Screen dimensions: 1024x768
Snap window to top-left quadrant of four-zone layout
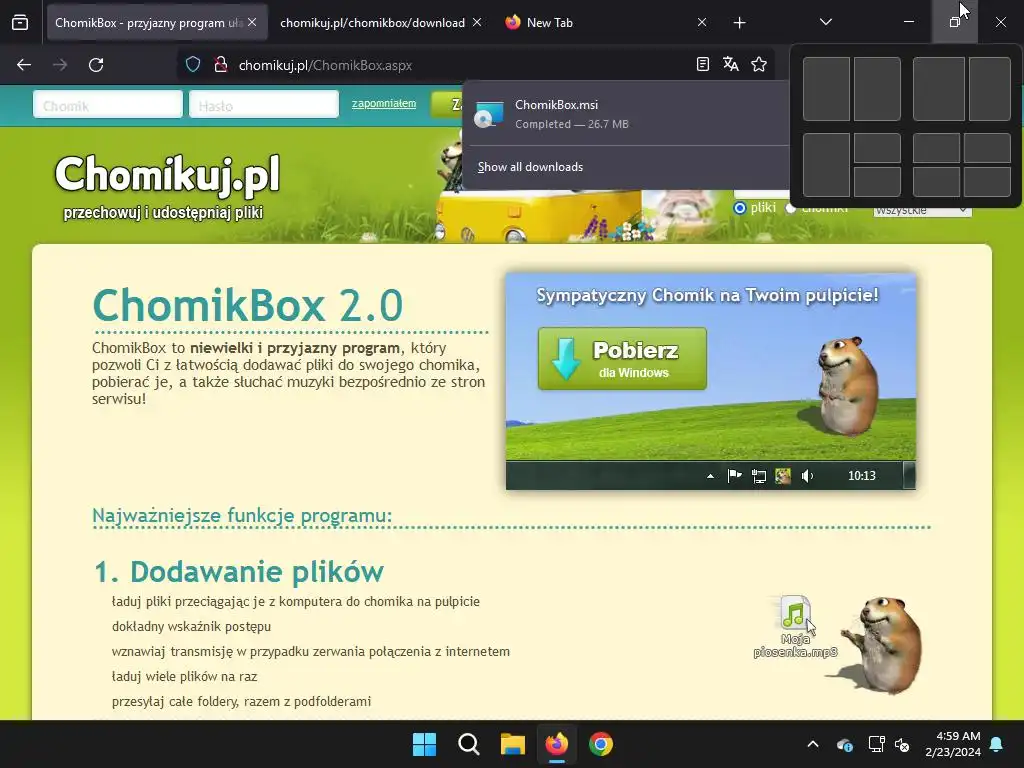(936, 148)
